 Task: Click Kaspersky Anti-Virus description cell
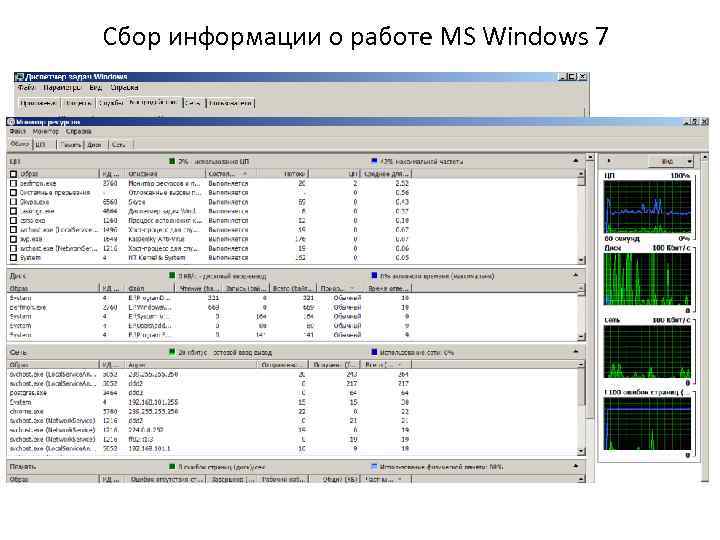[x=156, y=239]
